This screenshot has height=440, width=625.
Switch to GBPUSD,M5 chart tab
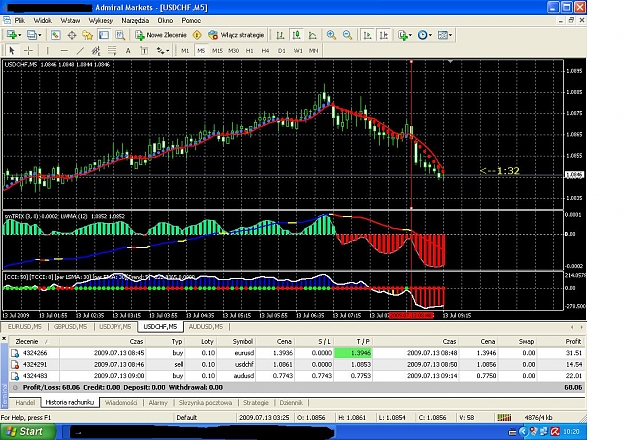click(71, 327)
